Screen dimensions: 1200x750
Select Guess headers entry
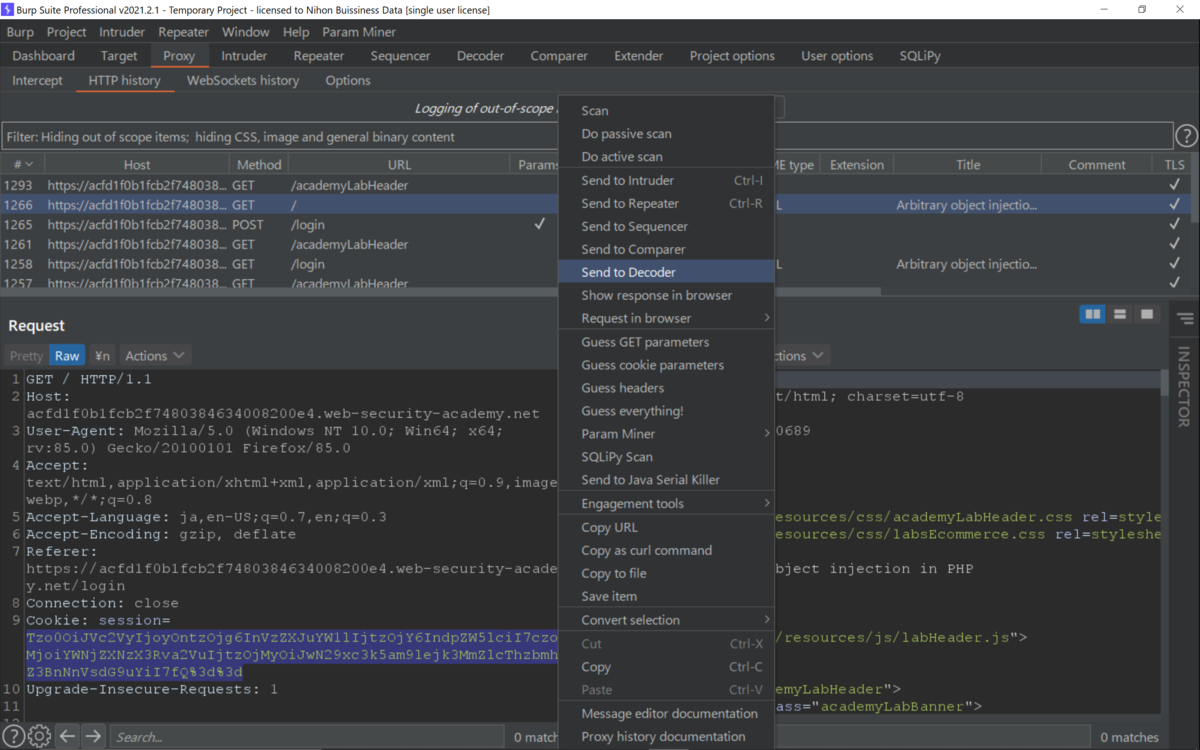point(667,387)
